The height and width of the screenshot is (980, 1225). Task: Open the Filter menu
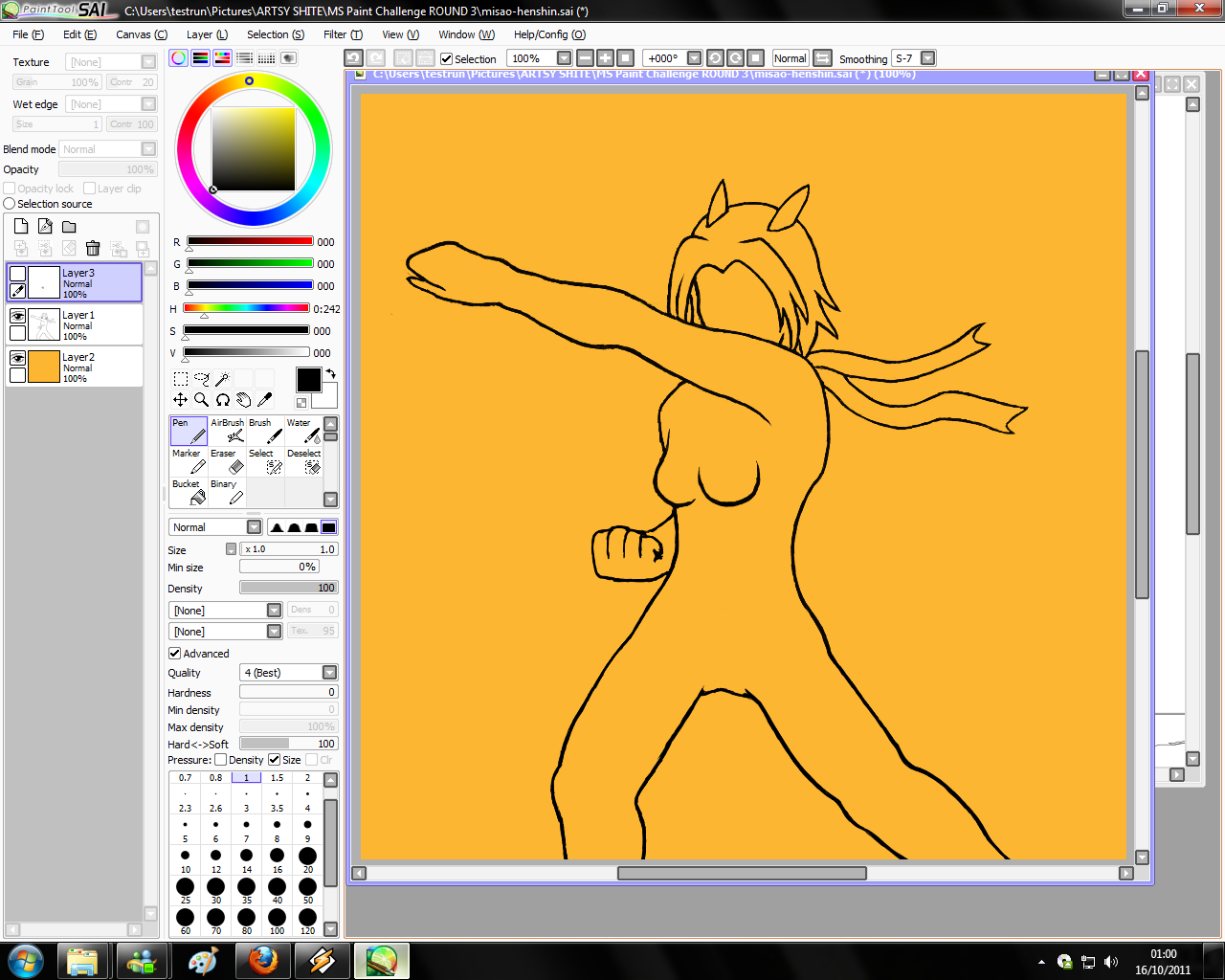[x=343, y=34]
